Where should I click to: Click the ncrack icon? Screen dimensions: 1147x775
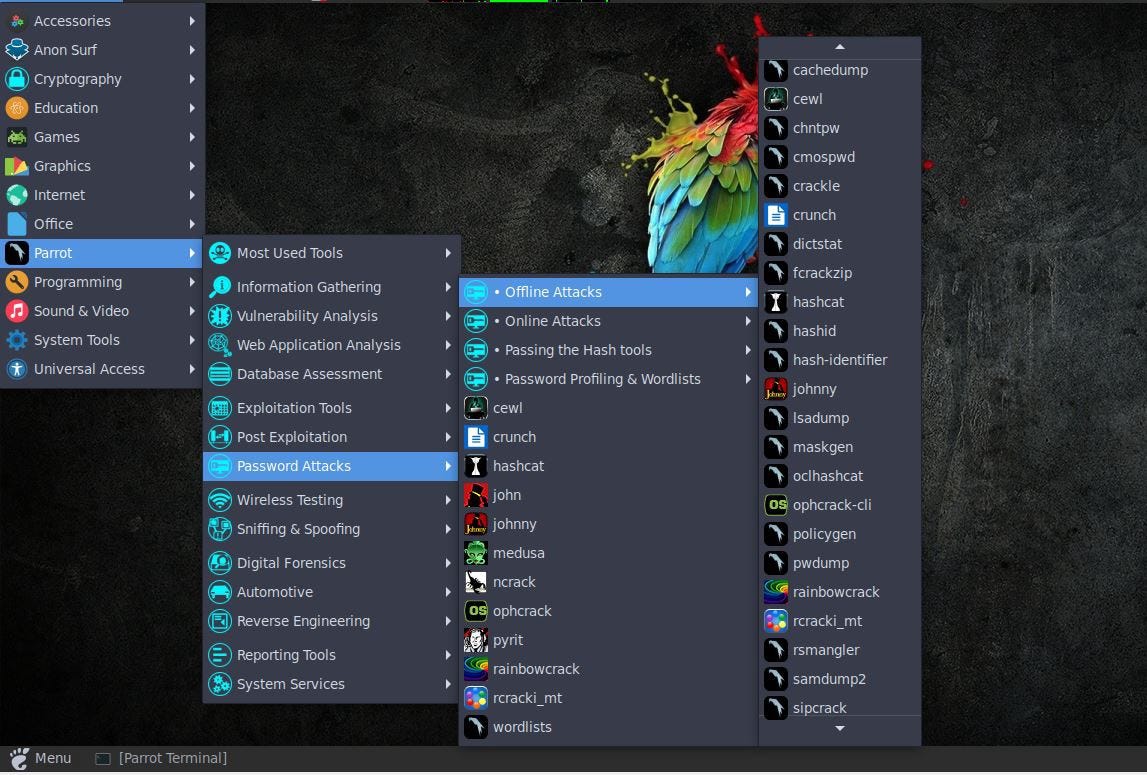point(475,583)
